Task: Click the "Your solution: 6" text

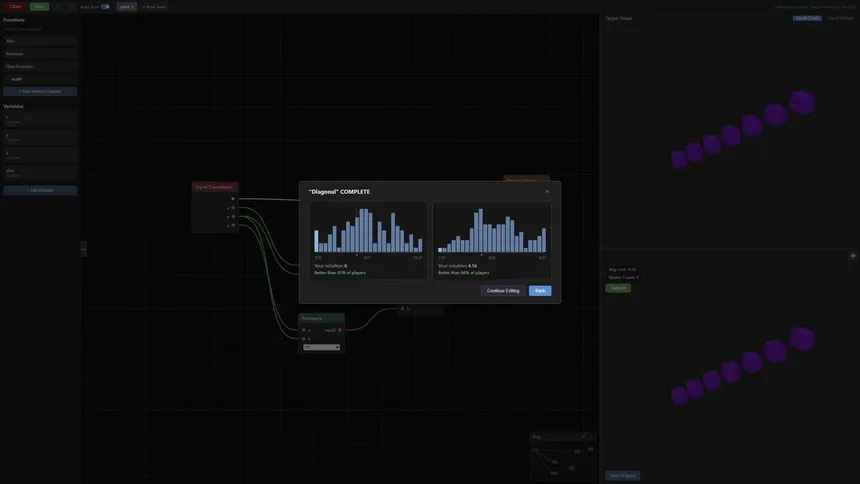Action: click(330, 266)
